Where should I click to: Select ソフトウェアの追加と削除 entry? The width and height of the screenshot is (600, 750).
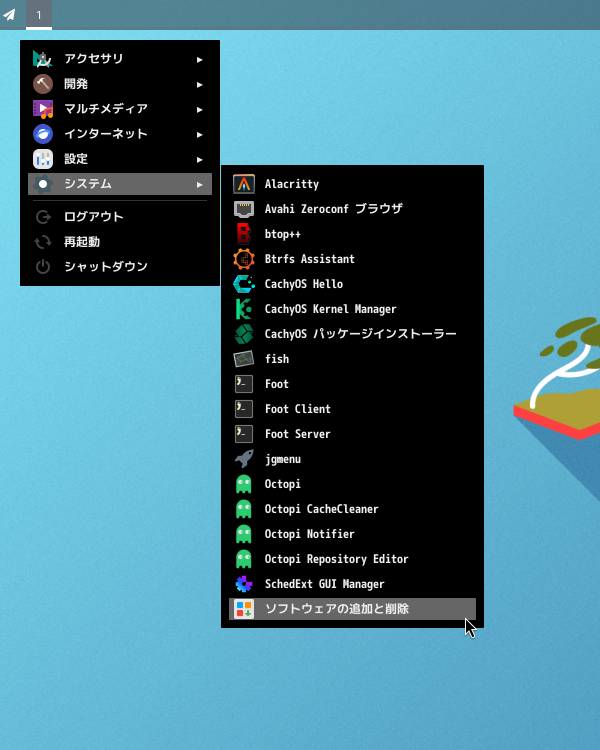pyautogui.click(x=352, y=609)
